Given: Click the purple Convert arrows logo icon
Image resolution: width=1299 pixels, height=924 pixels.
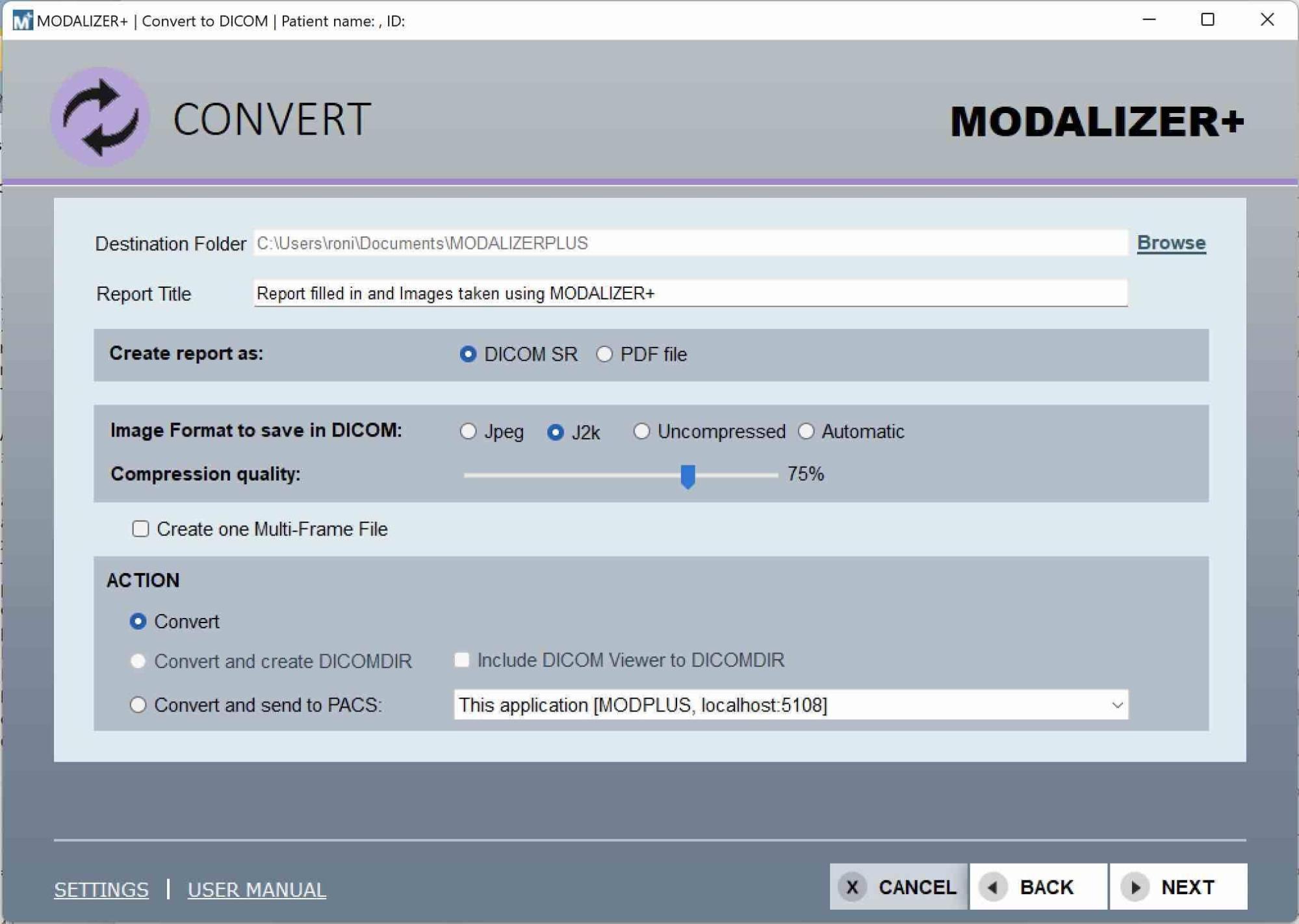Looking at the screenshot, I should (x=101, y=118).
